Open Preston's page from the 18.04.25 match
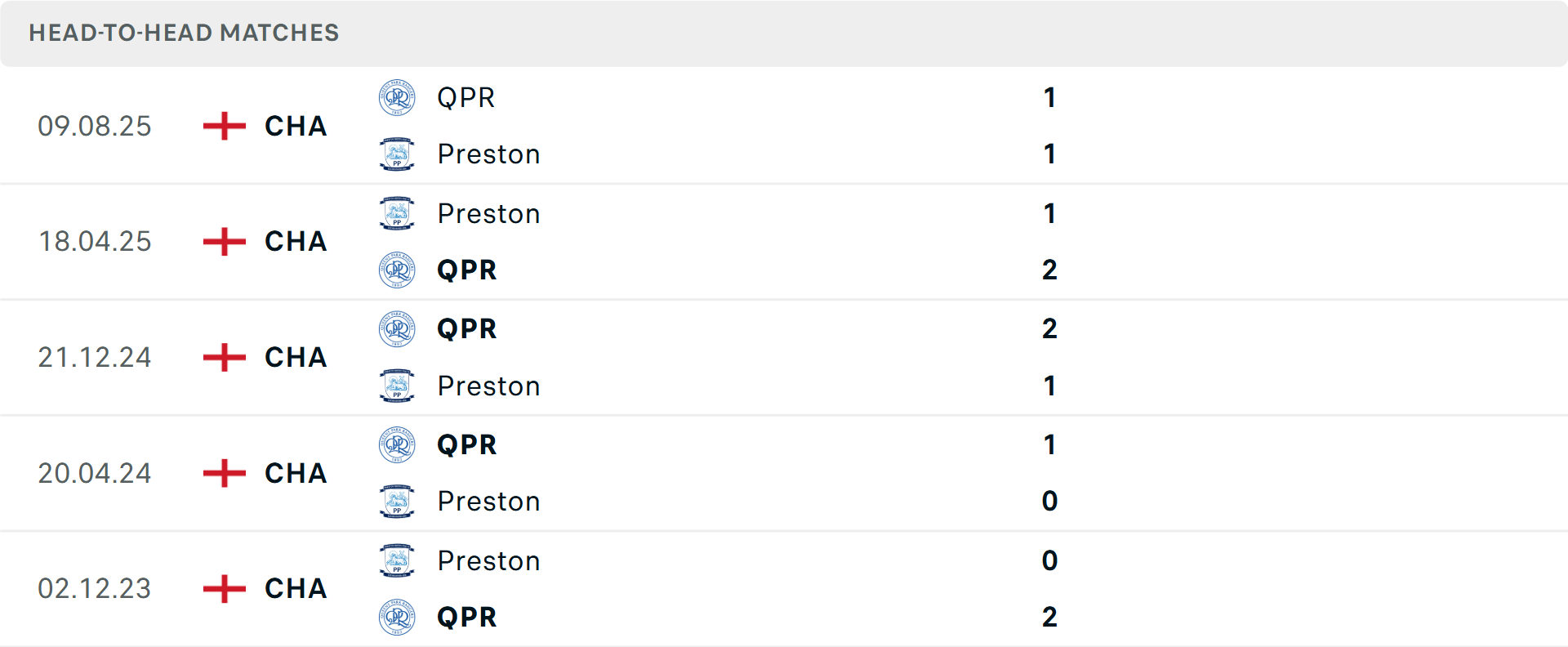The image size is (1568, 647). (489, 213)
